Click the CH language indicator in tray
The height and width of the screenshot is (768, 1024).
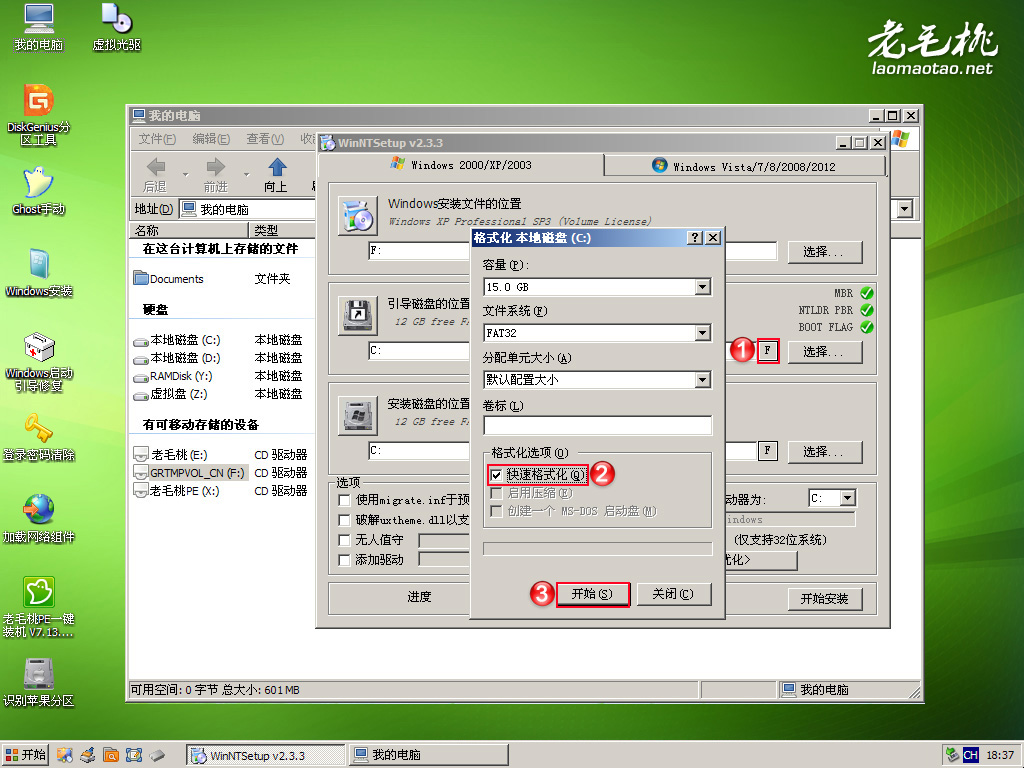(970, 755)
